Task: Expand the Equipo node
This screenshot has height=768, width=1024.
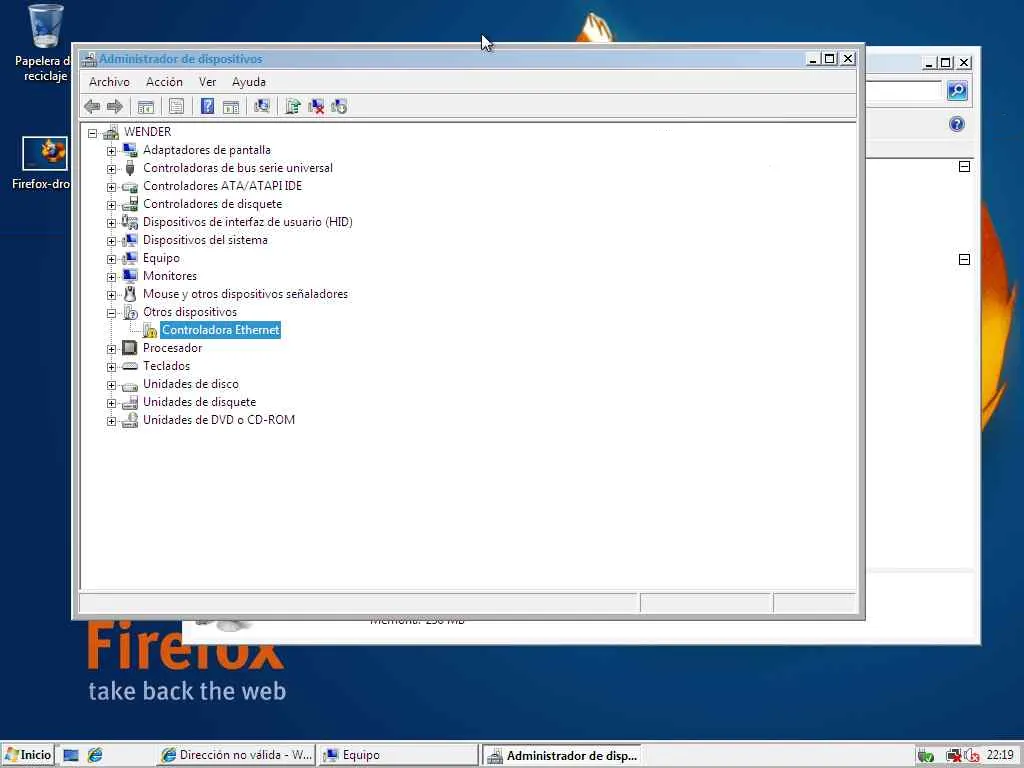Action: 112,259
